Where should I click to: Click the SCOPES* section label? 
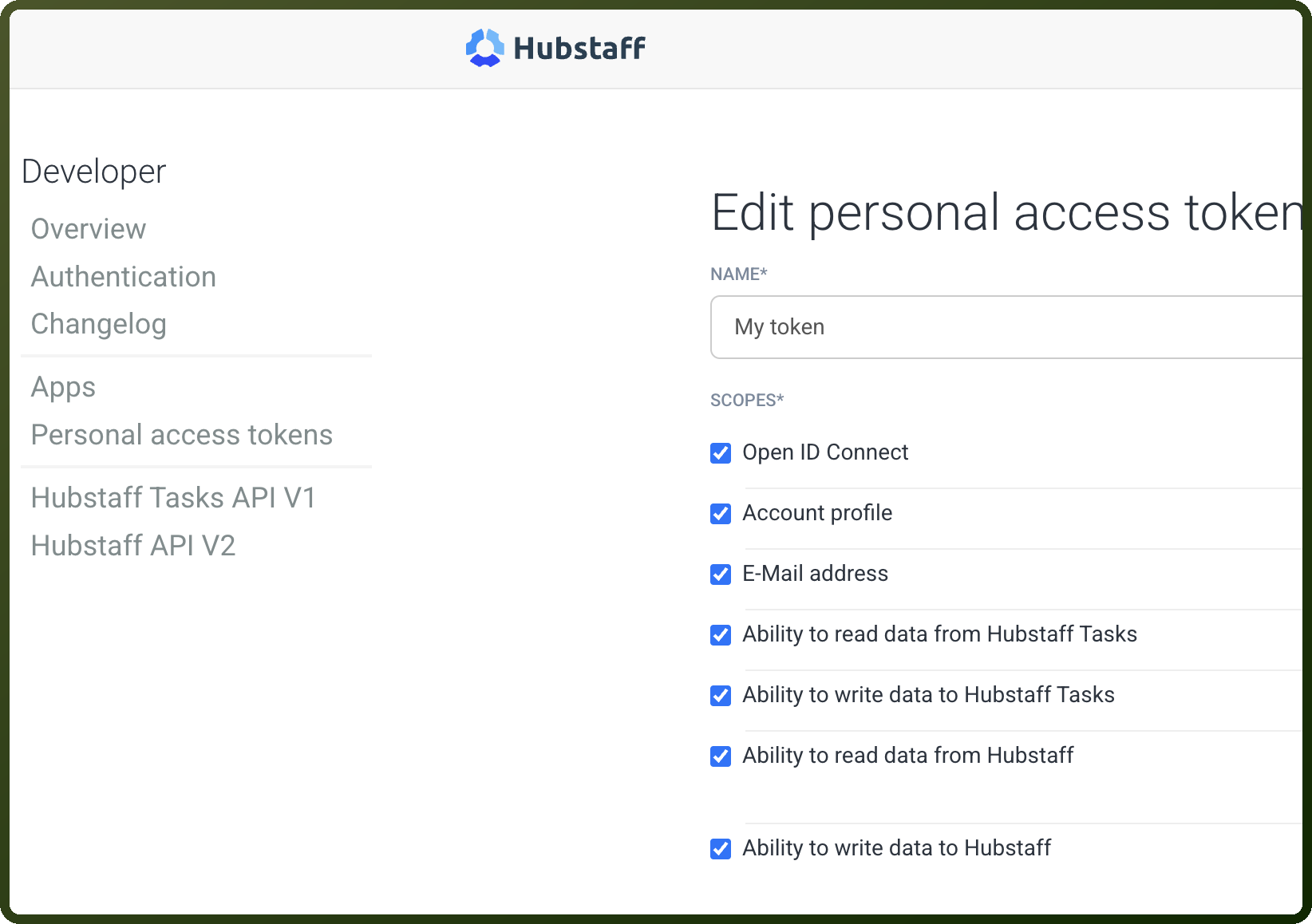point(747,401)
